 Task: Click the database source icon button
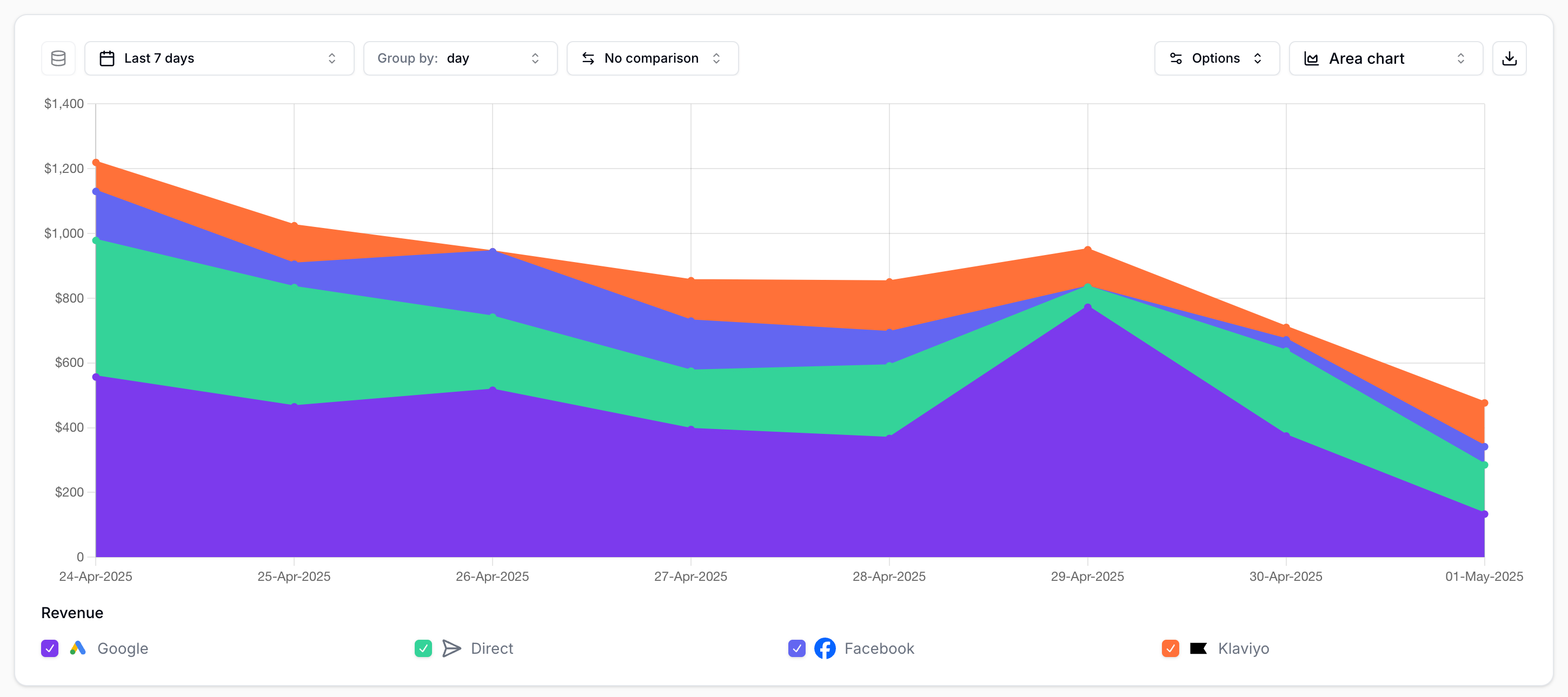58,58
